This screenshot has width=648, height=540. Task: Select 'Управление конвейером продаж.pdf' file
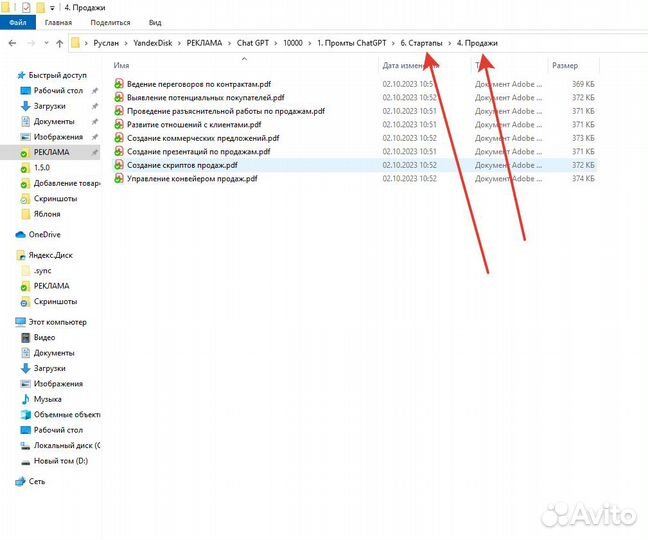pos(191,178)
